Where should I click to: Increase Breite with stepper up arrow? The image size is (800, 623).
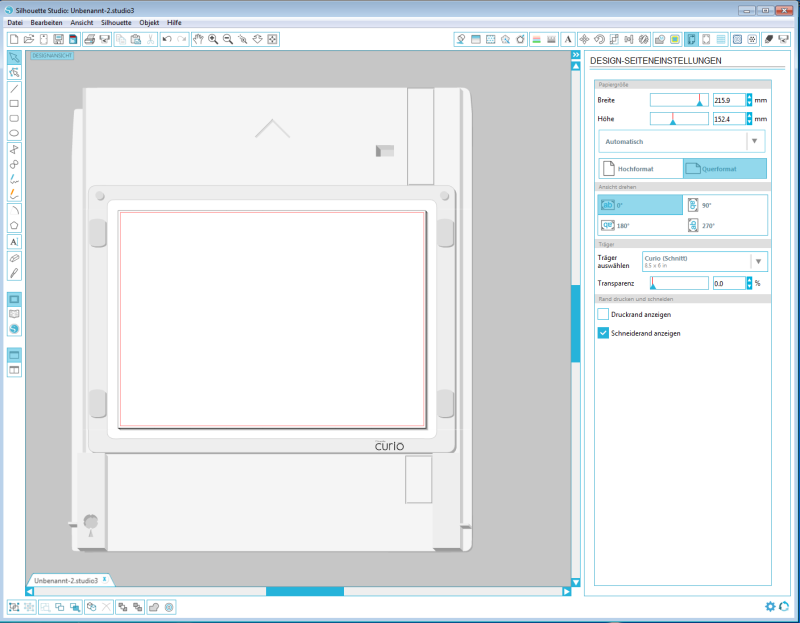click(x=749, y=97)
